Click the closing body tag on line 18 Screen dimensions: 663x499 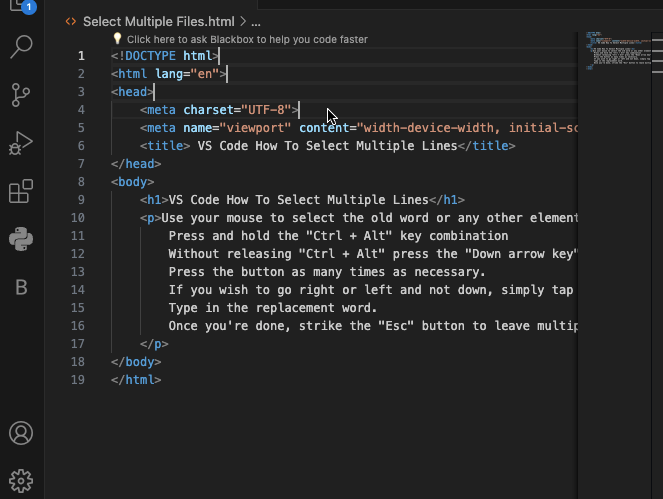136,362
